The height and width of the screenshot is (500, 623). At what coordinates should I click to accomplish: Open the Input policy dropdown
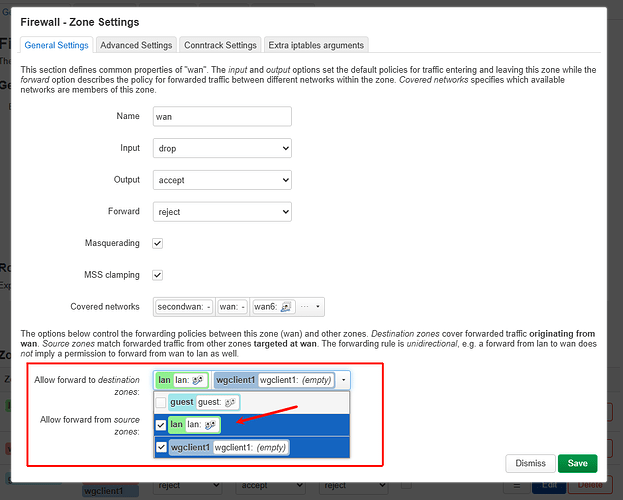tap(222, 148)
